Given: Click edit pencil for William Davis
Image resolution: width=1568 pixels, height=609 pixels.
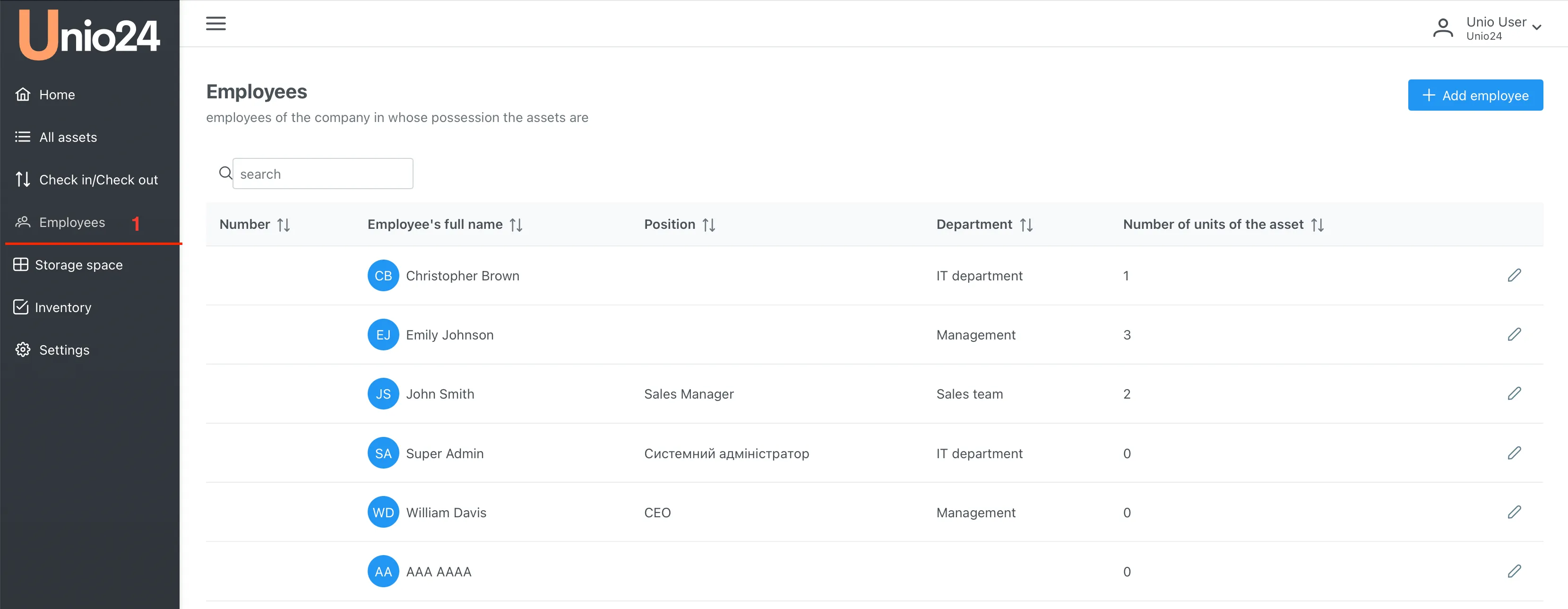Looking at the screenshot, I should click(1514, 512).
